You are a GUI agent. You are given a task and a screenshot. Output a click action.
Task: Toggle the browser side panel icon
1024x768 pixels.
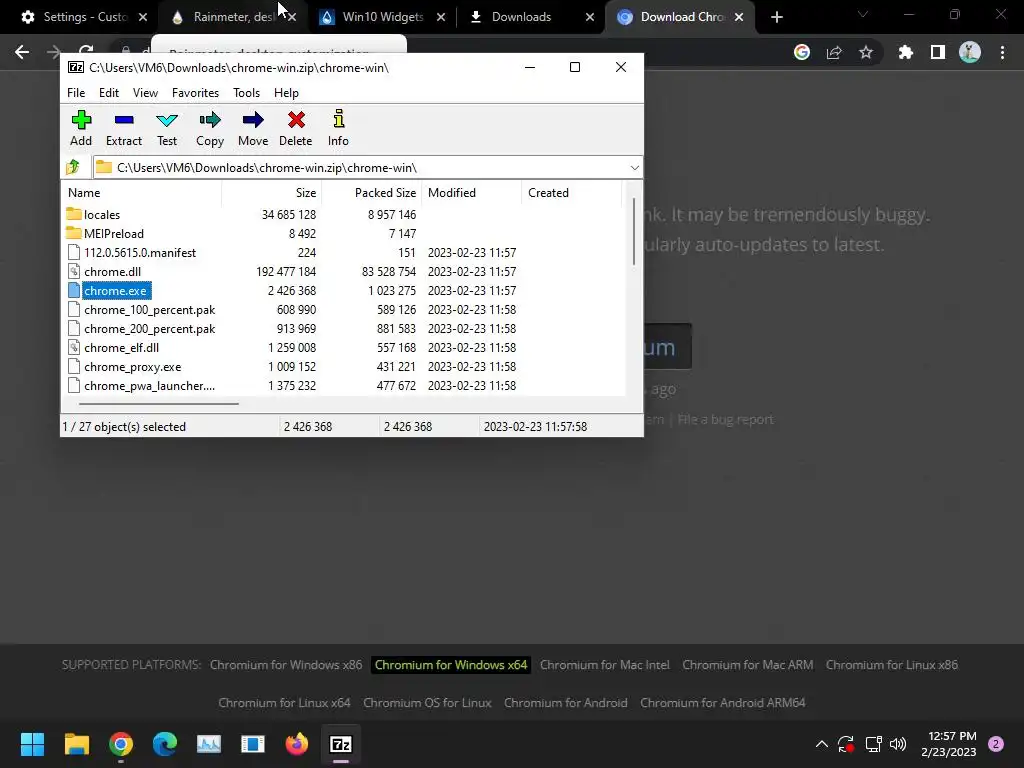pos(938,52)
